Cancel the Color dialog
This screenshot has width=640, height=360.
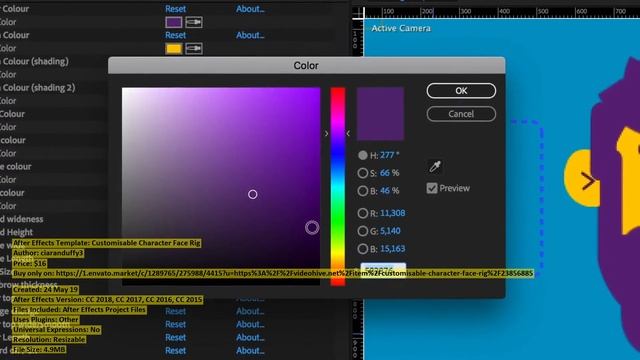click(x=461, y=114)
